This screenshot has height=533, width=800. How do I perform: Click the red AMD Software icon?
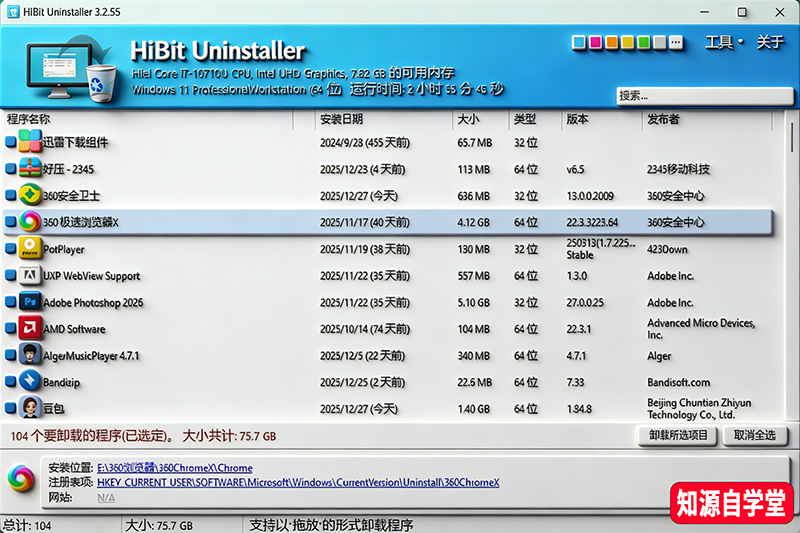[30, 328]
